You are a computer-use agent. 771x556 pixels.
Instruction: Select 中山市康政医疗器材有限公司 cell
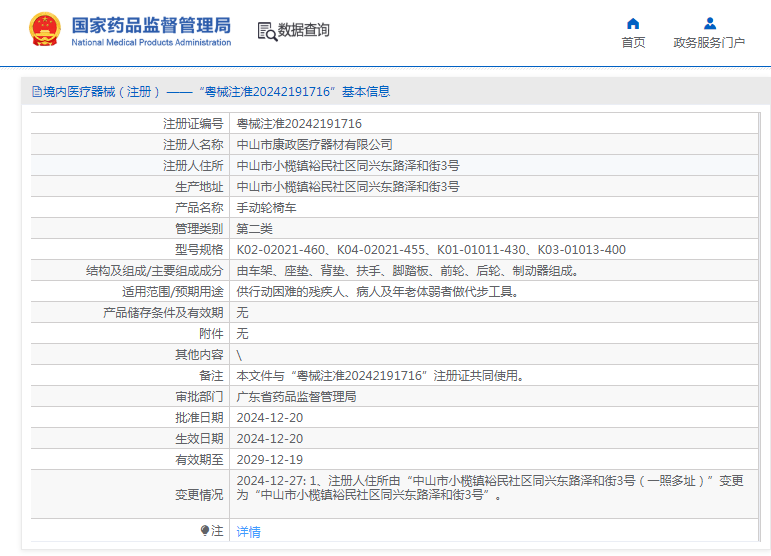314,145
